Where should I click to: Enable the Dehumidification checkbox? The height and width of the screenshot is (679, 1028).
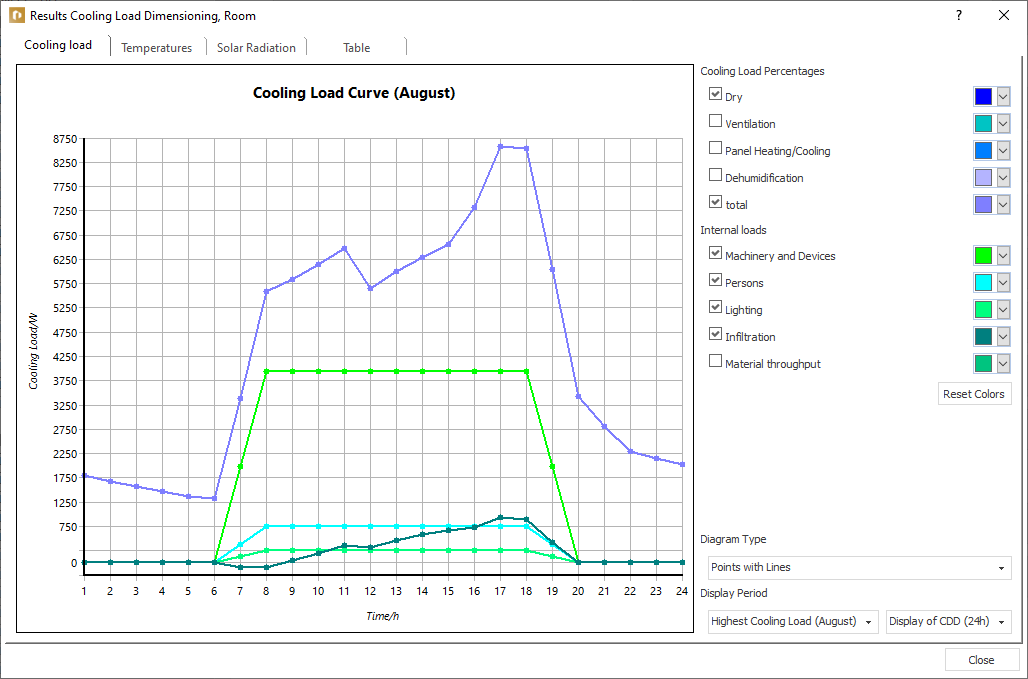point(715,176)
